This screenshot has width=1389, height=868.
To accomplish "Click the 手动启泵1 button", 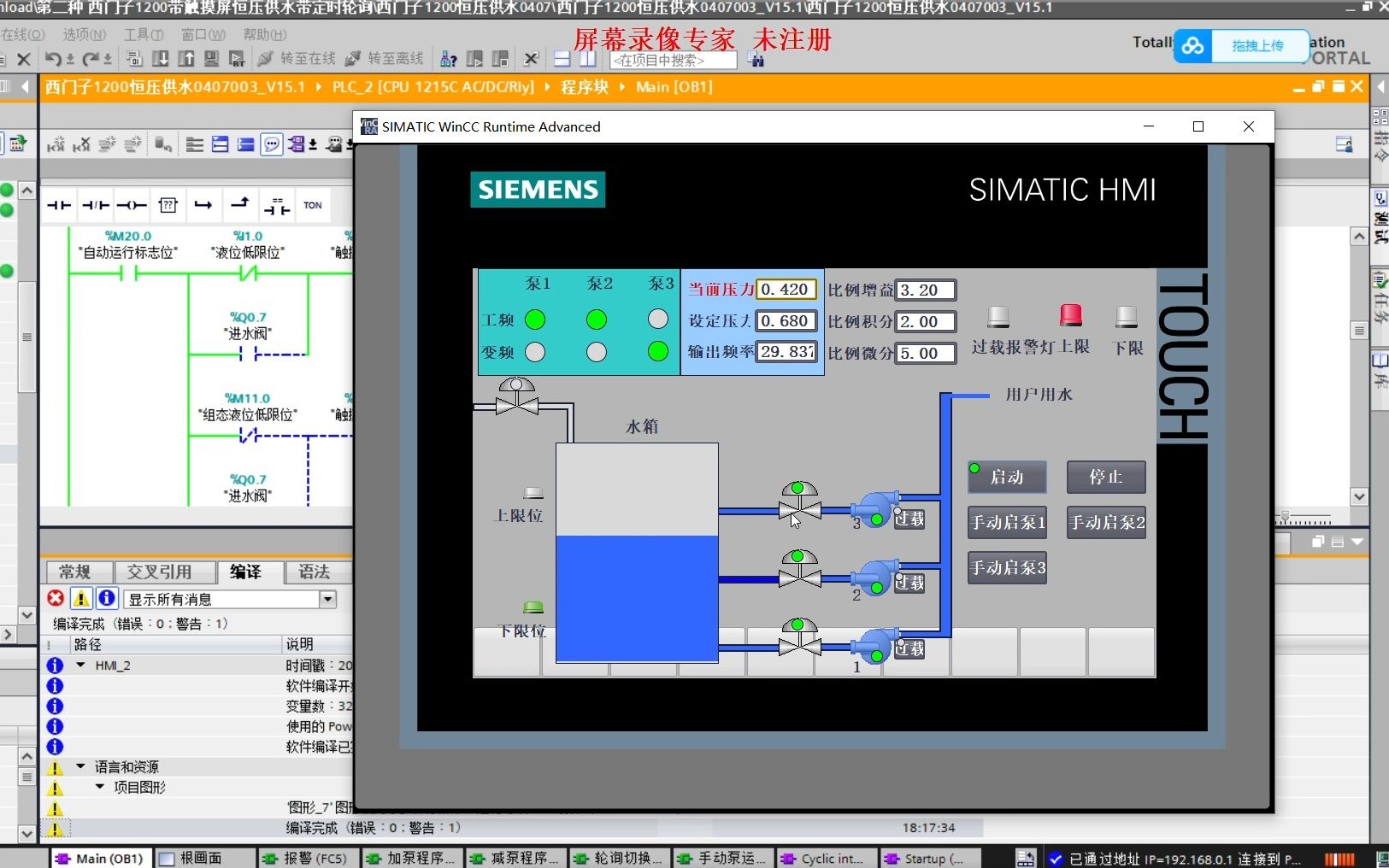I will click(1007, 522).
